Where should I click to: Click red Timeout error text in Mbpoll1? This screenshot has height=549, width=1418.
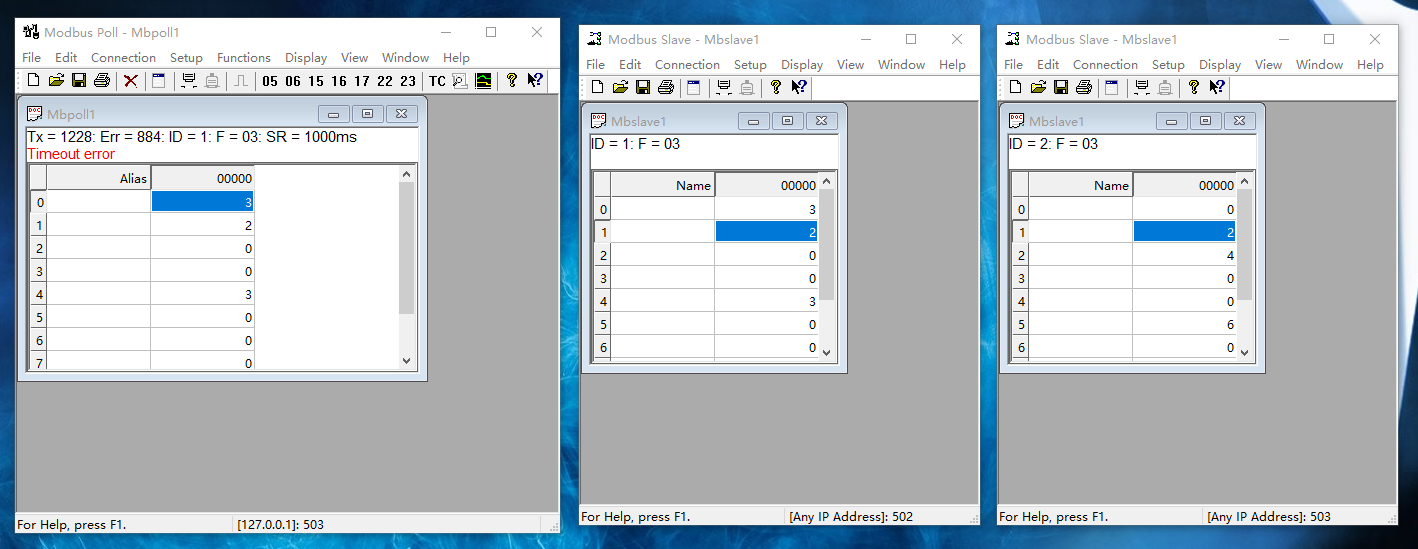[71, 154]
